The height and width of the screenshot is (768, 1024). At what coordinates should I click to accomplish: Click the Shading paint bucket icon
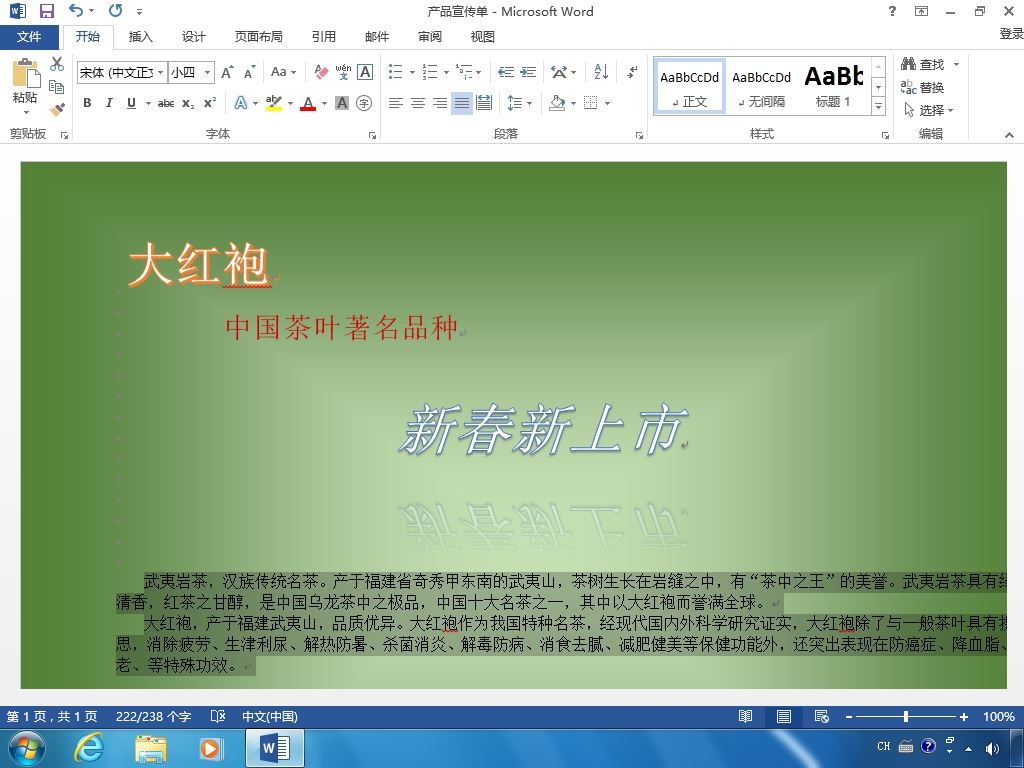(x=557, y=103)
